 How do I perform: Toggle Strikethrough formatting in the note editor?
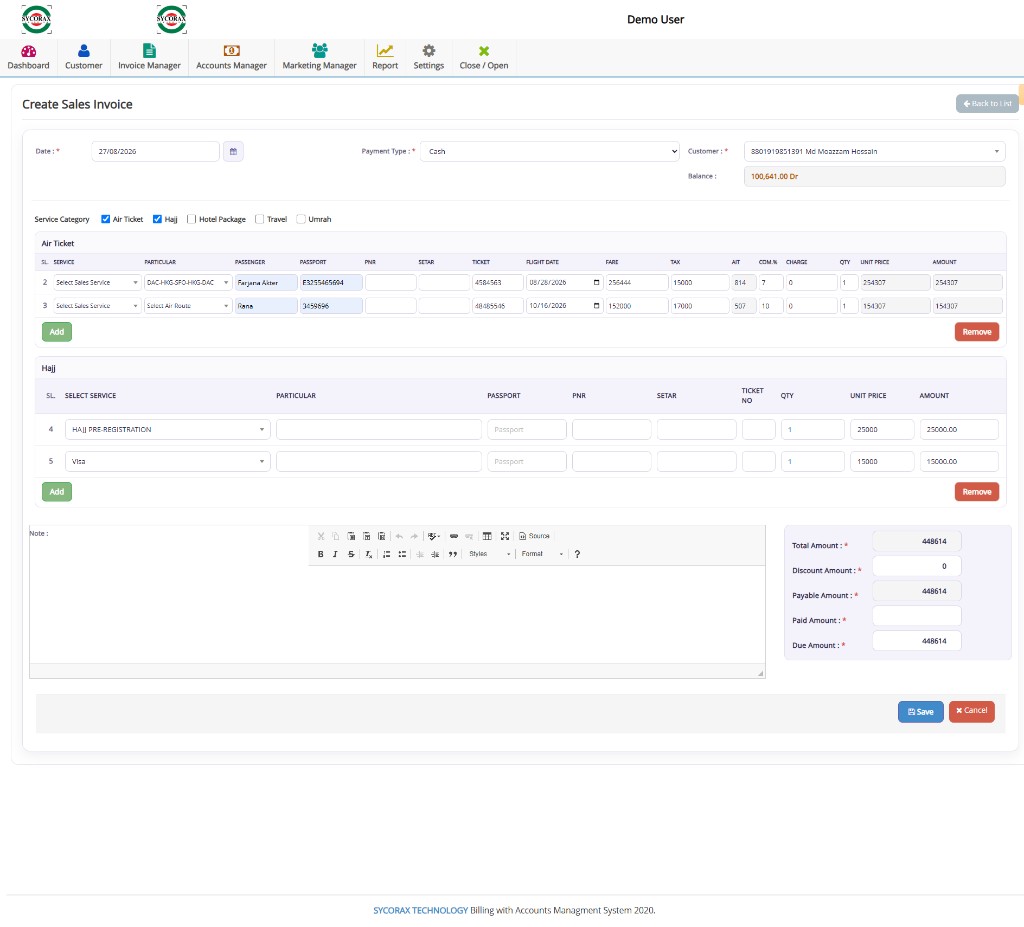click(351, 554)
